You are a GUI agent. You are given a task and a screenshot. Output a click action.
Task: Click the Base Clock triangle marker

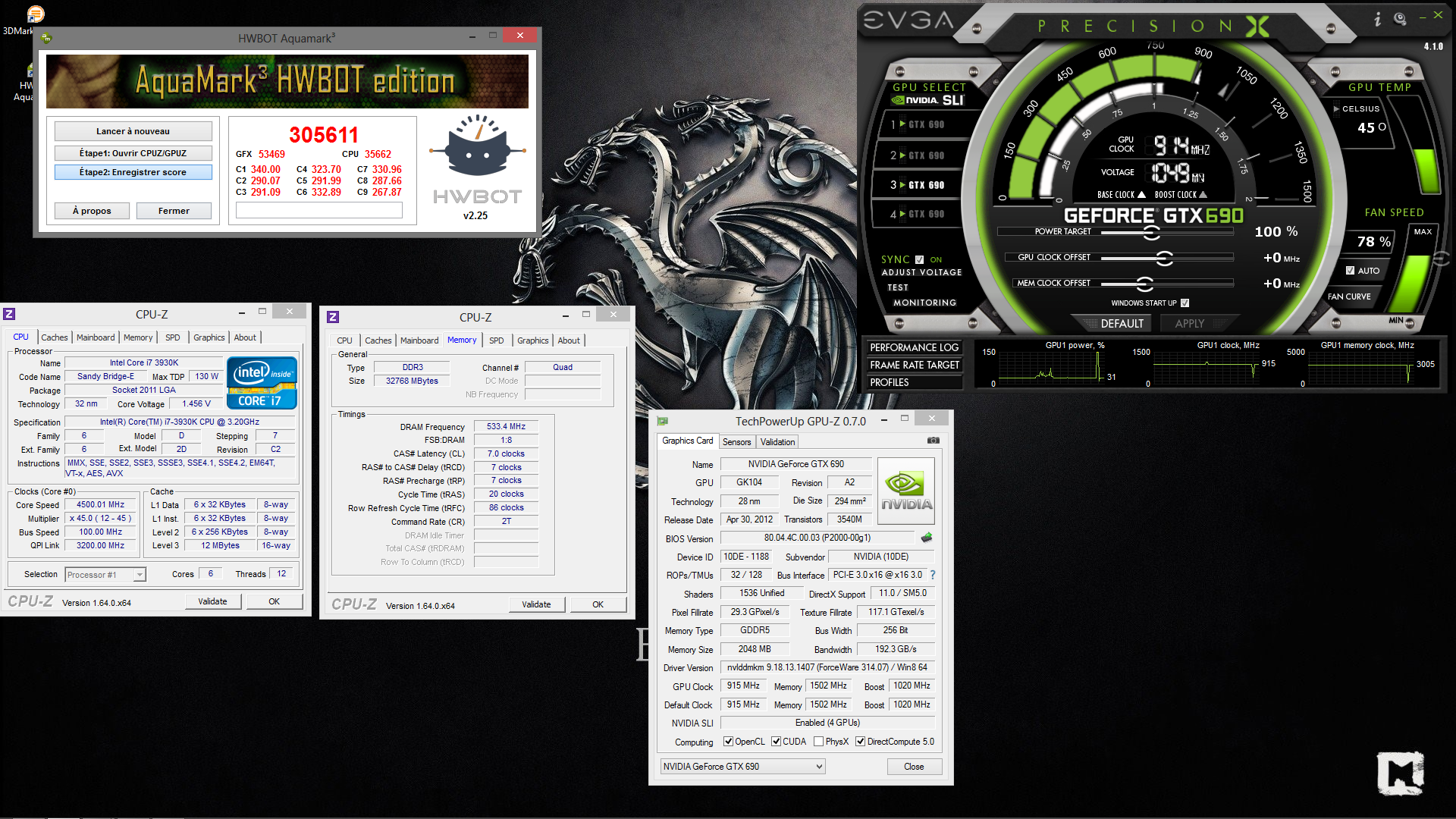[1141, 195]
